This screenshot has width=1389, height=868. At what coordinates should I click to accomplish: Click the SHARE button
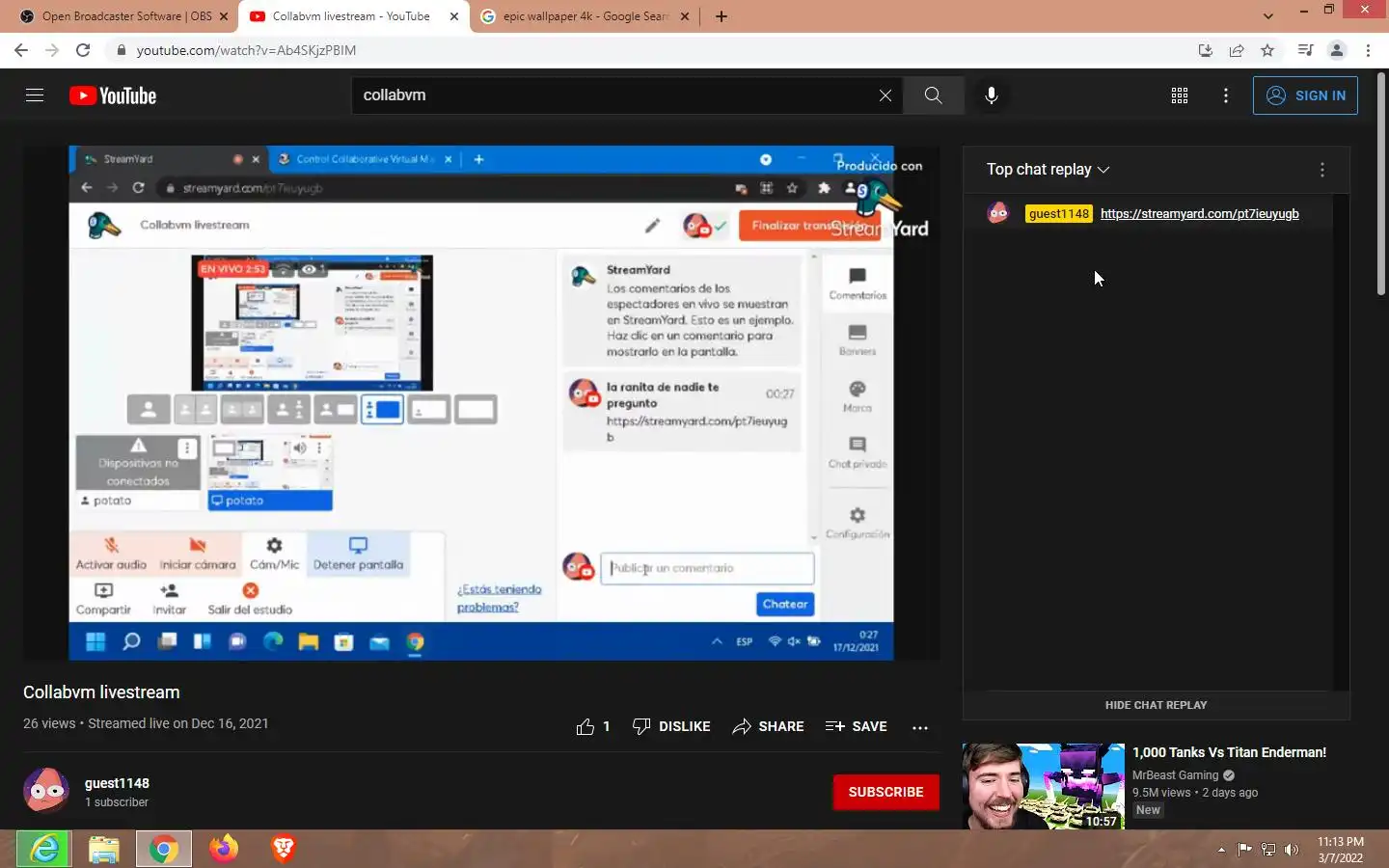[768, 727]
